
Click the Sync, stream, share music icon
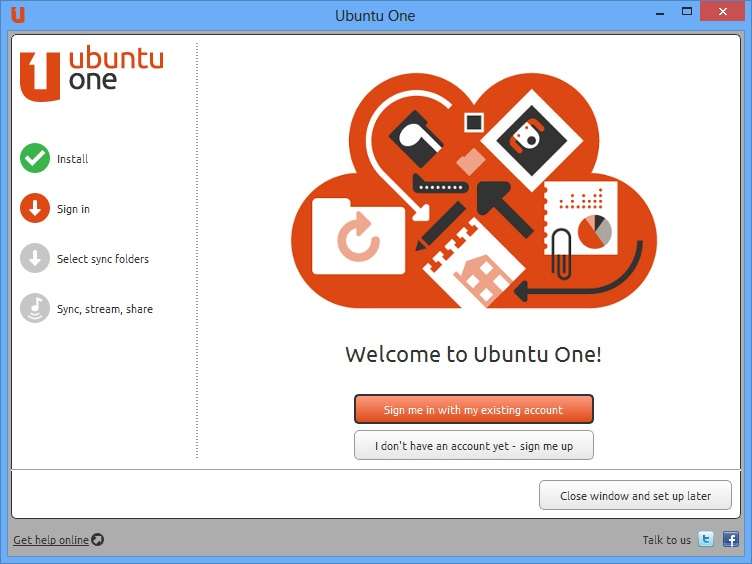click(x=35, y=308)
